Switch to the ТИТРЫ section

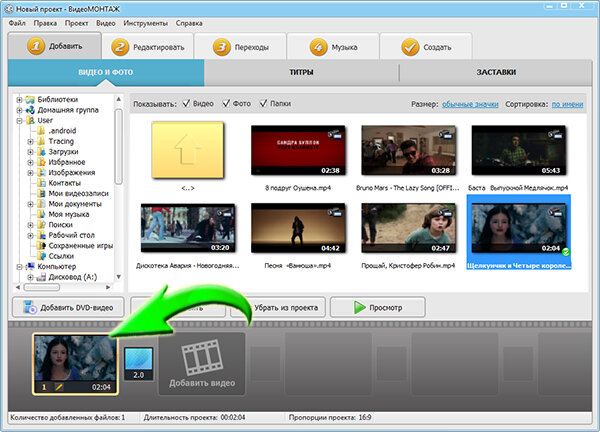point(301,72)
